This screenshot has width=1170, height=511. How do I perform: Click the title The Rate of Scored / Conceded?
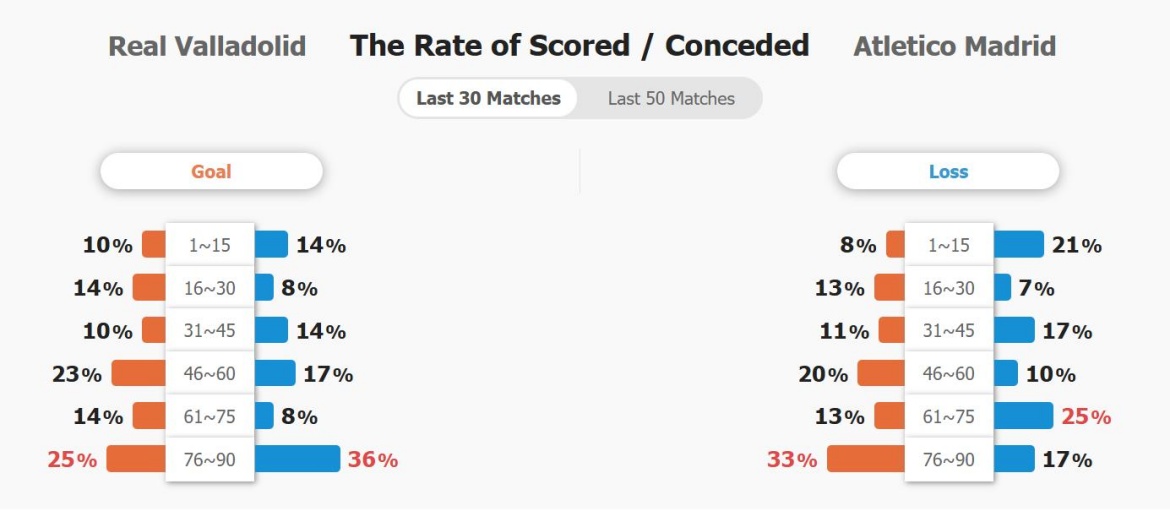(580, 46)
